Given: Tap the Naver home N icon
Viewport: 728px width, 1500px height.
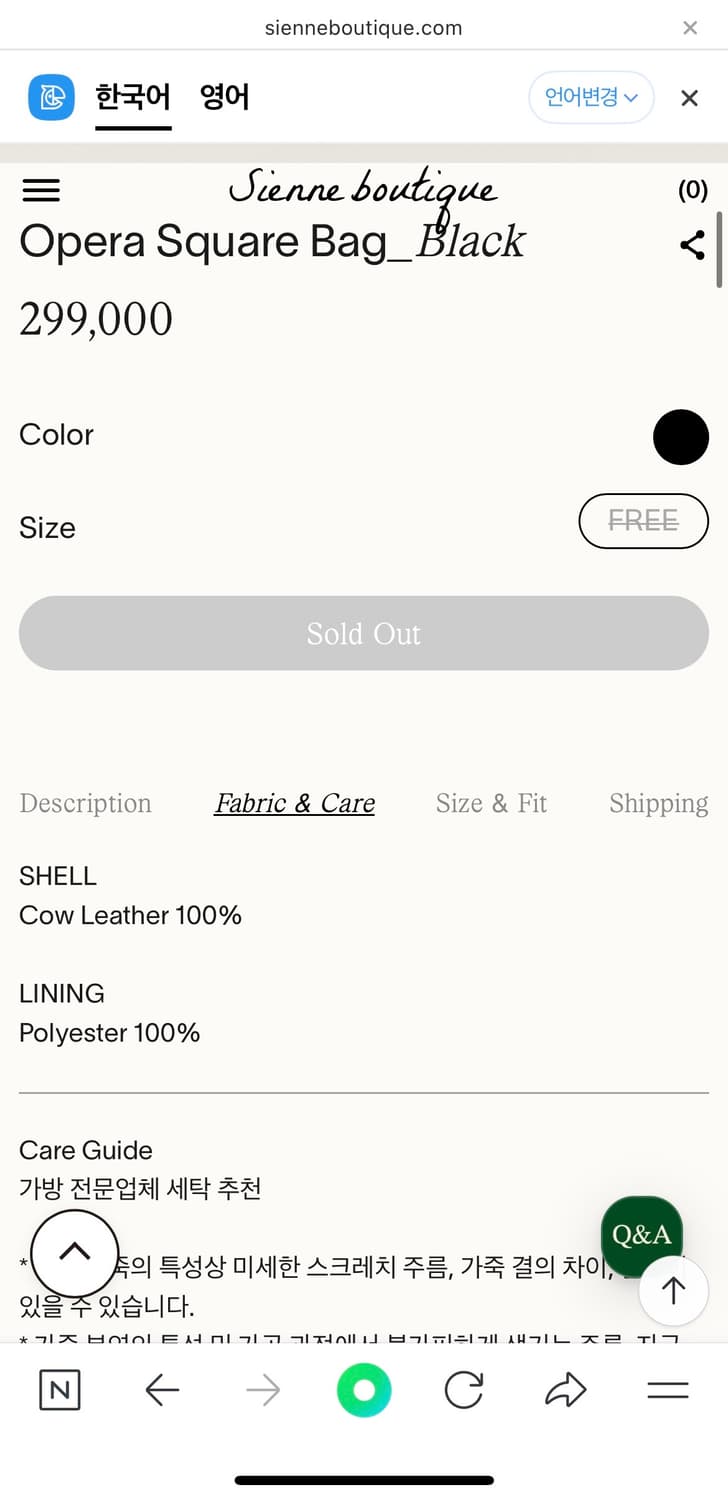Looking at the screenshot, I should pyautogui.click(x=60, y=1390).
